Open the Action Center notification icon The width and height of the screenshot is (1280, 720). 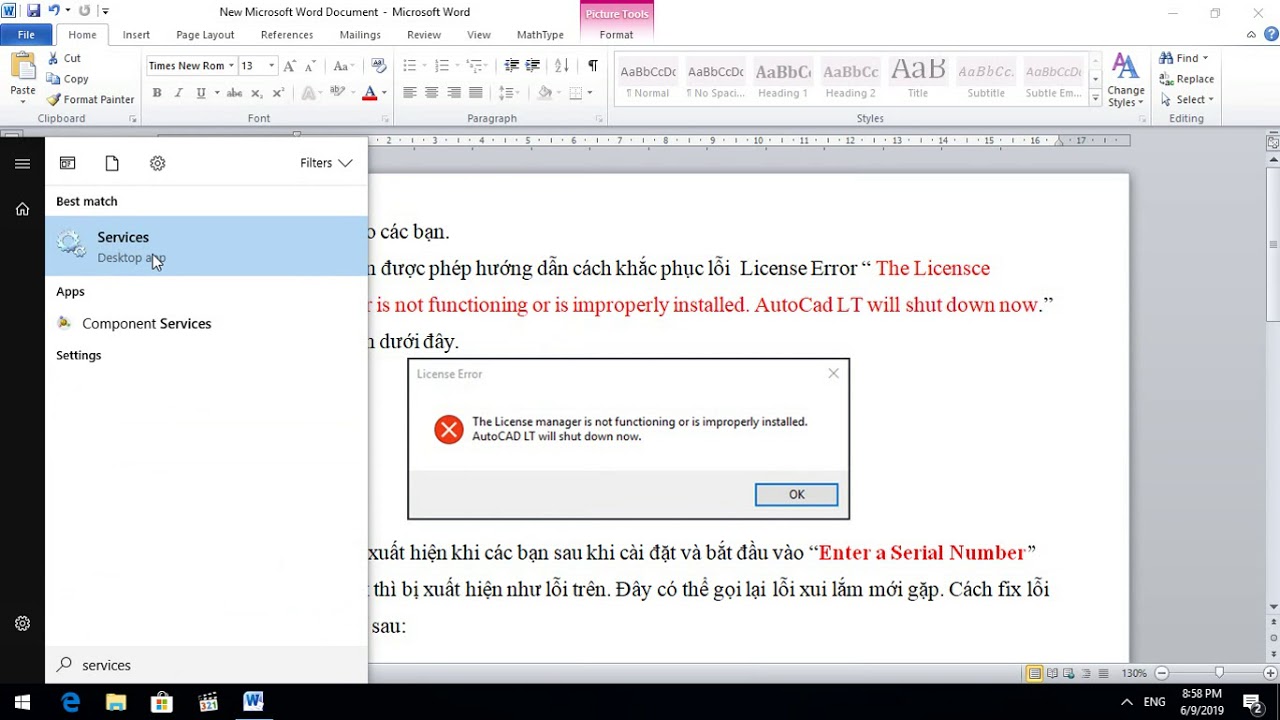(1251, 702)
